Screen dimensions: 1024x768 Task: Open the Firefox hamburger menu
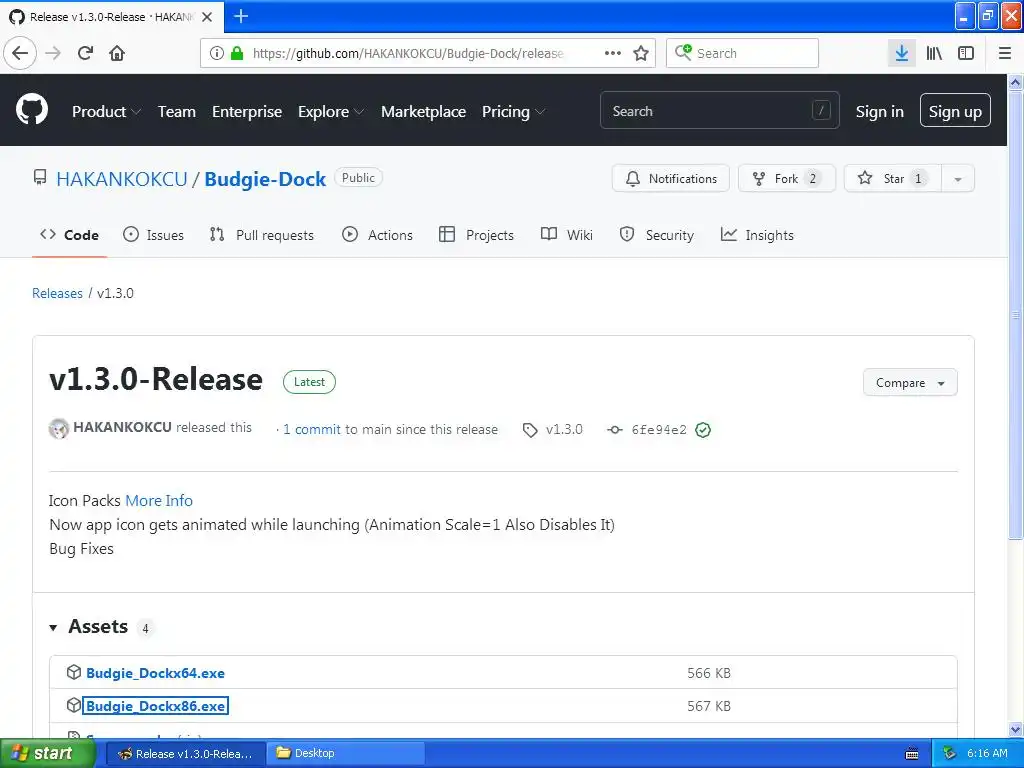click(x=1005, y=53)
